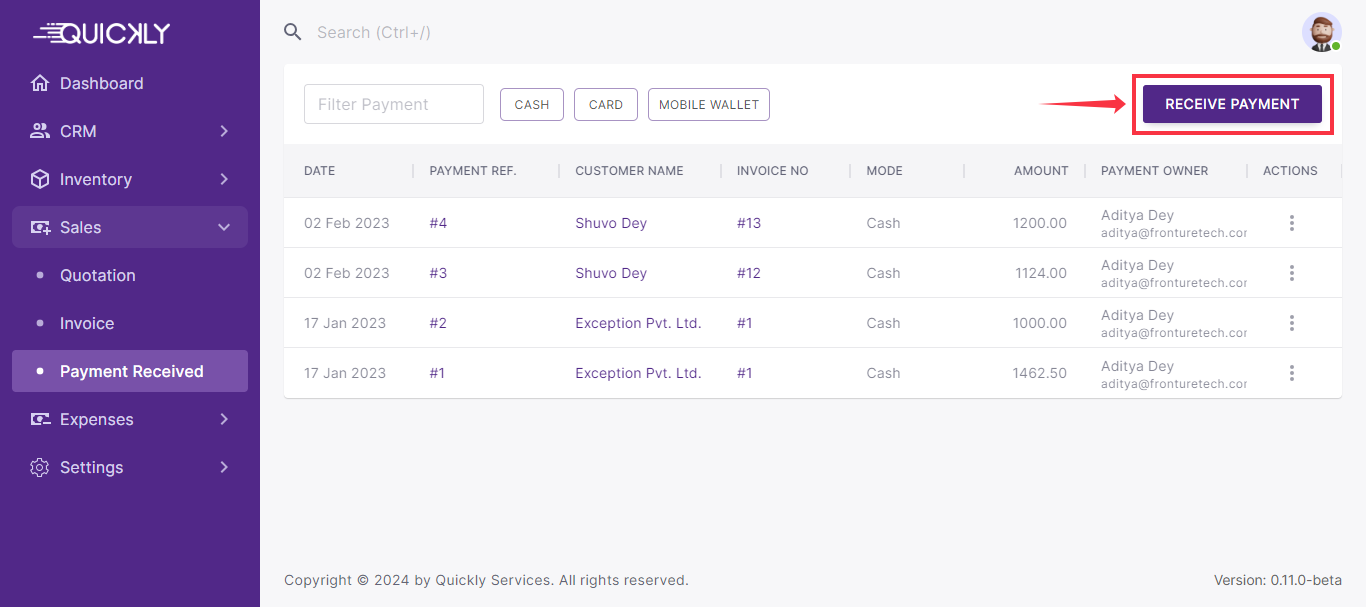Toggle the MOBILE WALLET filter

point(708,104)
